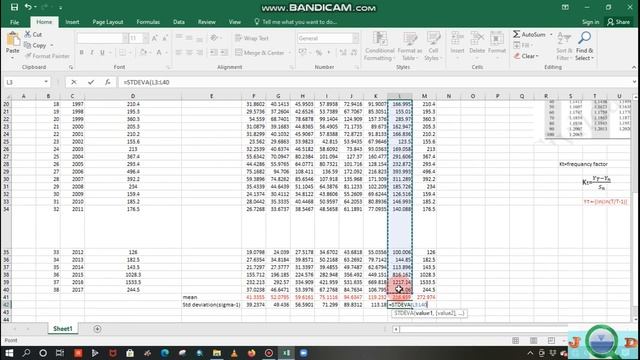Open Insert Function with the fx icon

(107, 82)
